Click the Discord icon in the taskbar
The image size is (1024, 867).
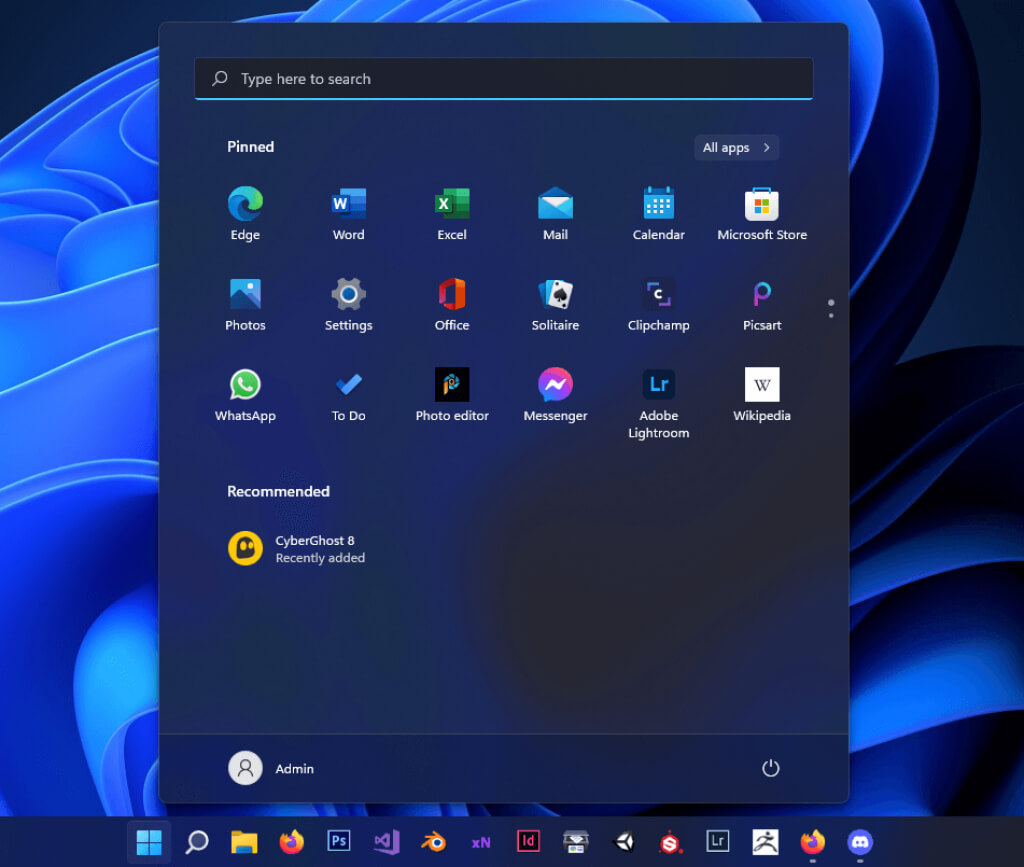(x=860, y=842)
